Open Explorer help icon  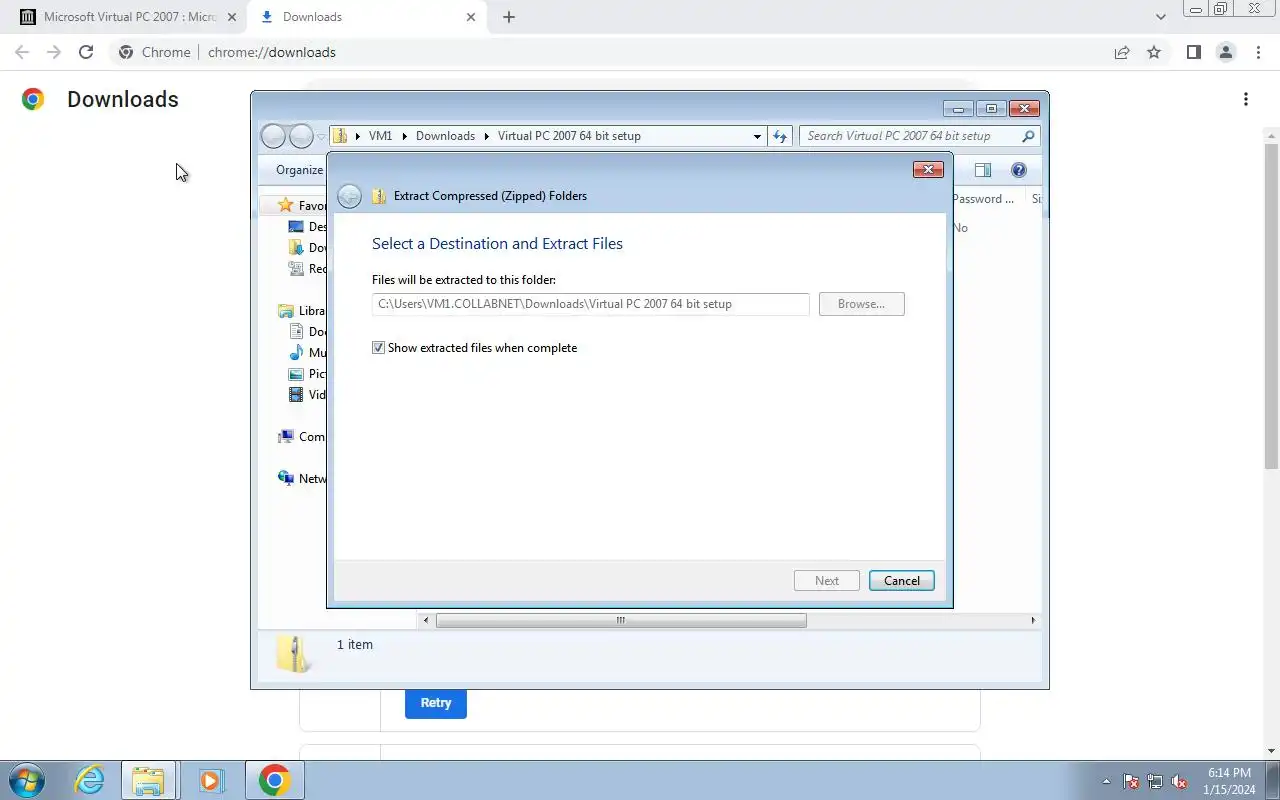pyautogui.click(x=1019, y=170)
